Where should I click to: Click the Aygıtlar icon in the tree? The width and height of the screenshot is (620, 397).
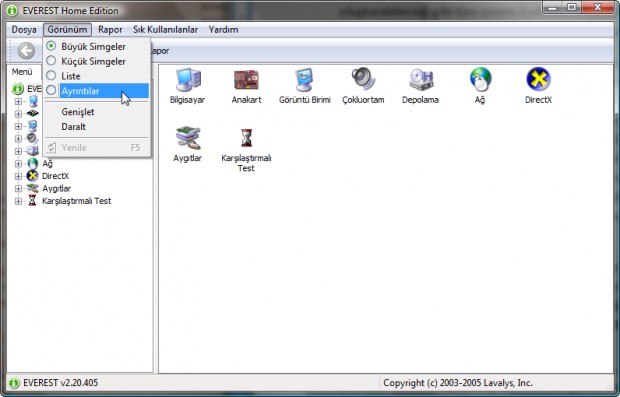coord(32,189)
